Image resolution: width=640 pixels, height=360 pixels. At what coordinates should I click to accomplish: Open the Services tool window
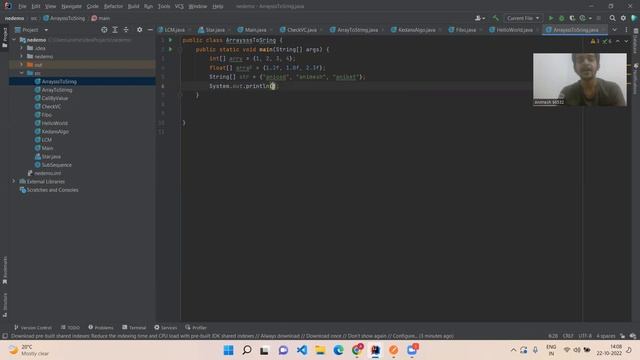coord(165,327)
